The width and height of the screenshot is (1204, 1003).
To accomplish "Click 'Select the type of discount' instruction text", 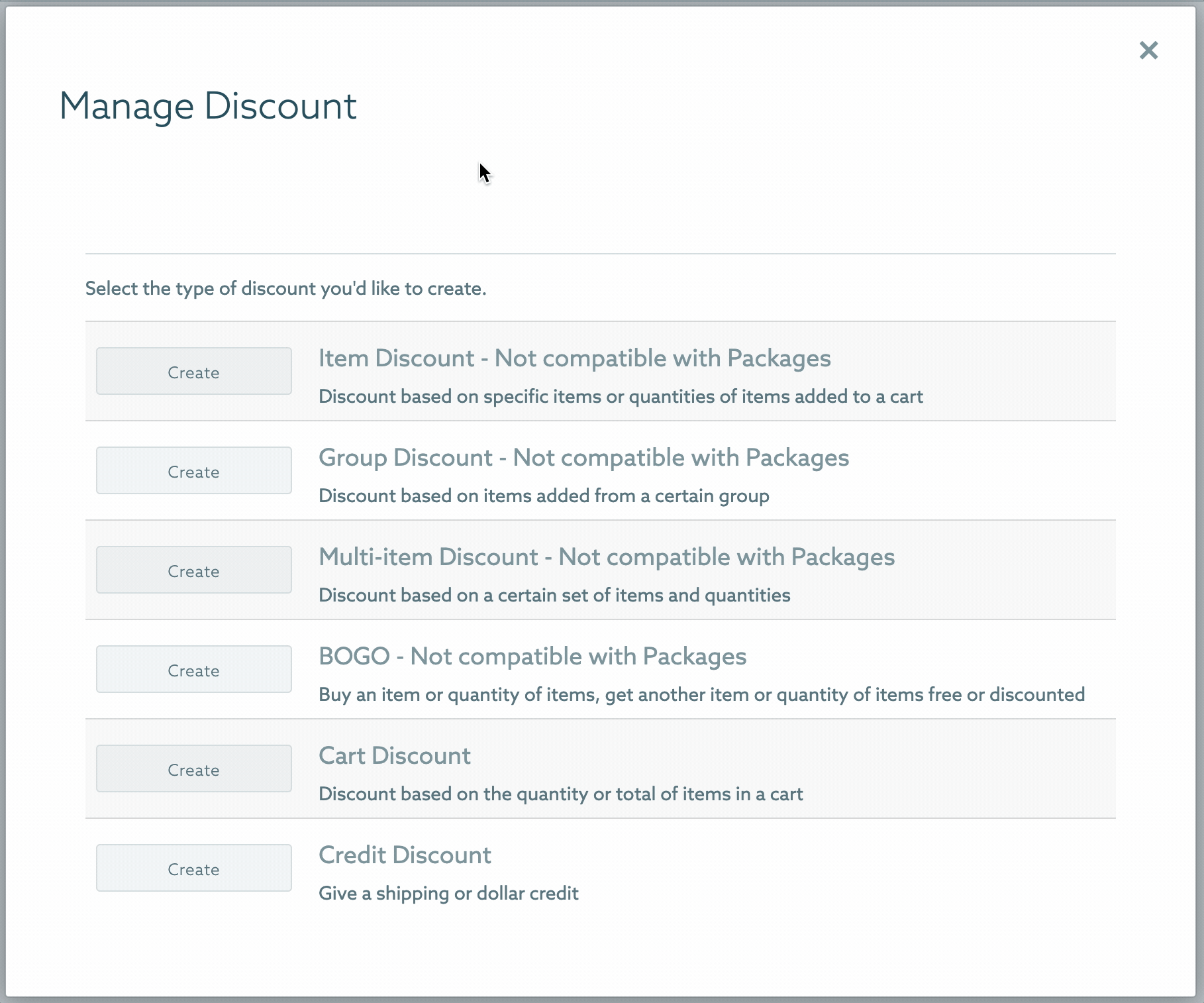I will coord(285,289).
